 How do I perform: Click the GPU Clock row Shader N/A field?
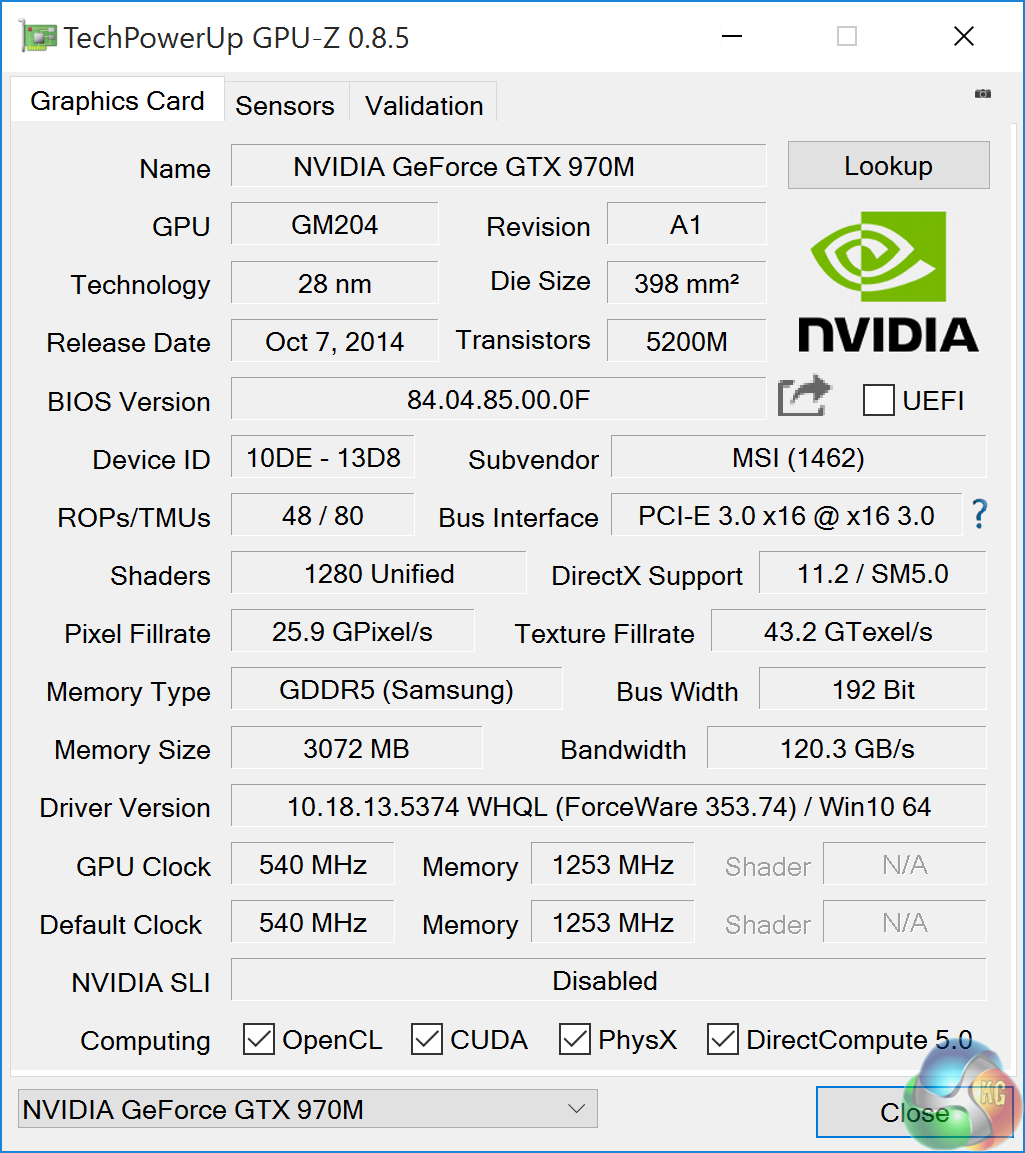[904, 864]
